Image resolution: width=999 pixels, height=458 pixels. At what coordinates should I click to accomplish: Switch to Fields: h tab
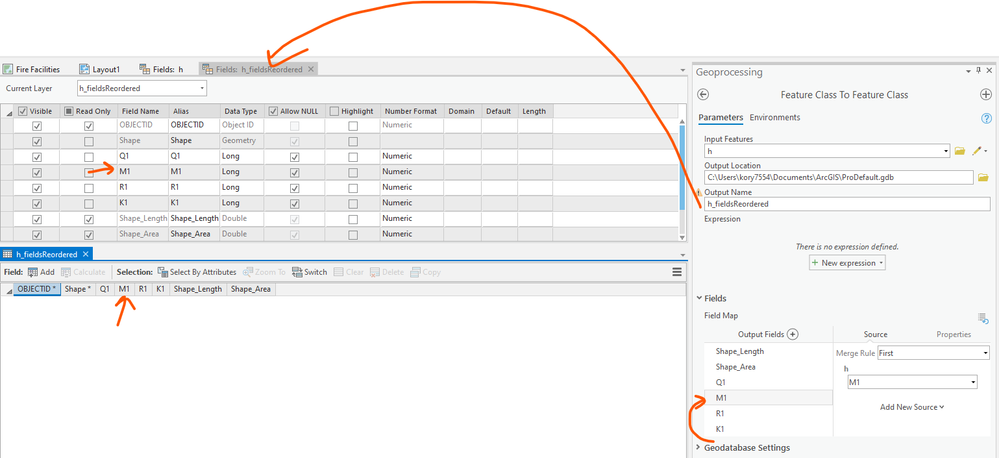[x=162, y=69]
